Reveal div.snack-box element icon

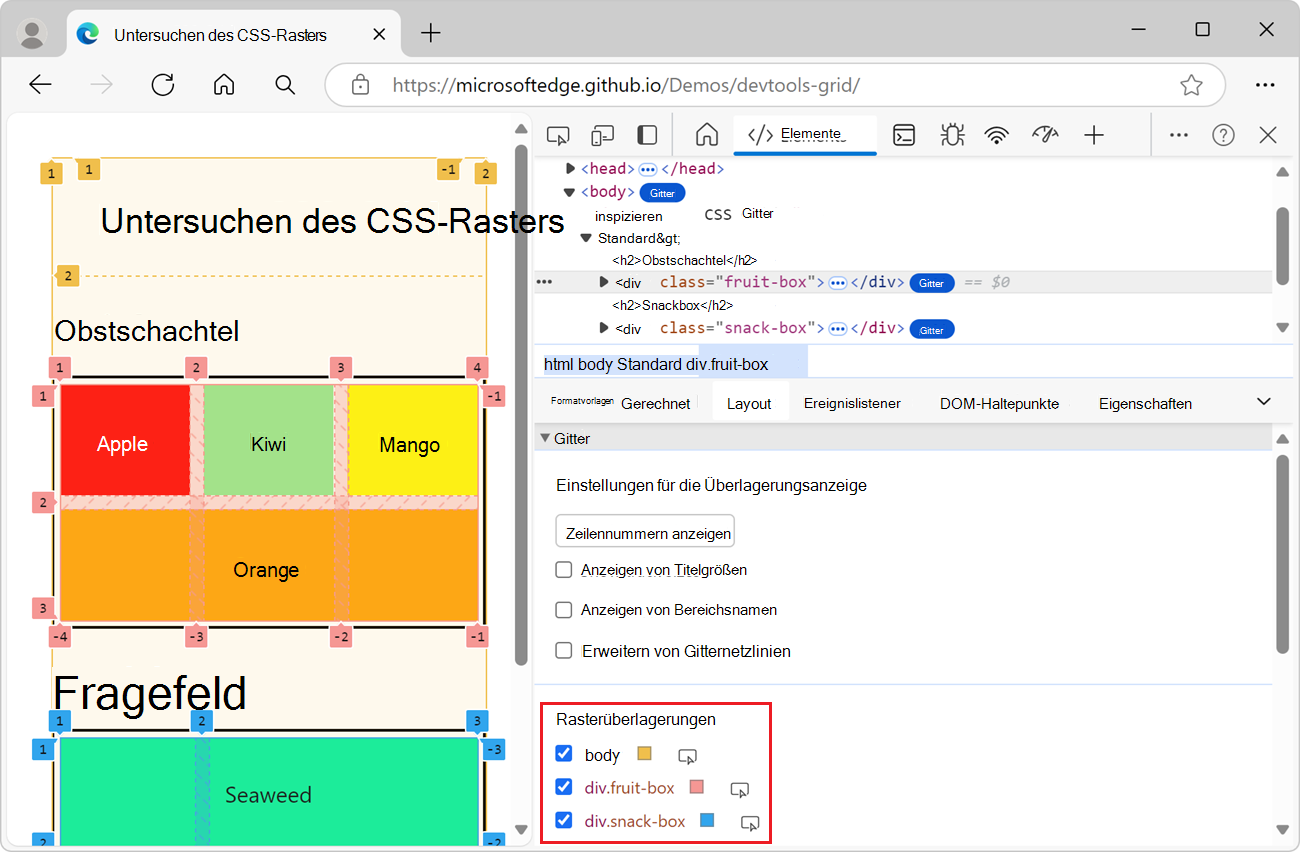point(750,823)
